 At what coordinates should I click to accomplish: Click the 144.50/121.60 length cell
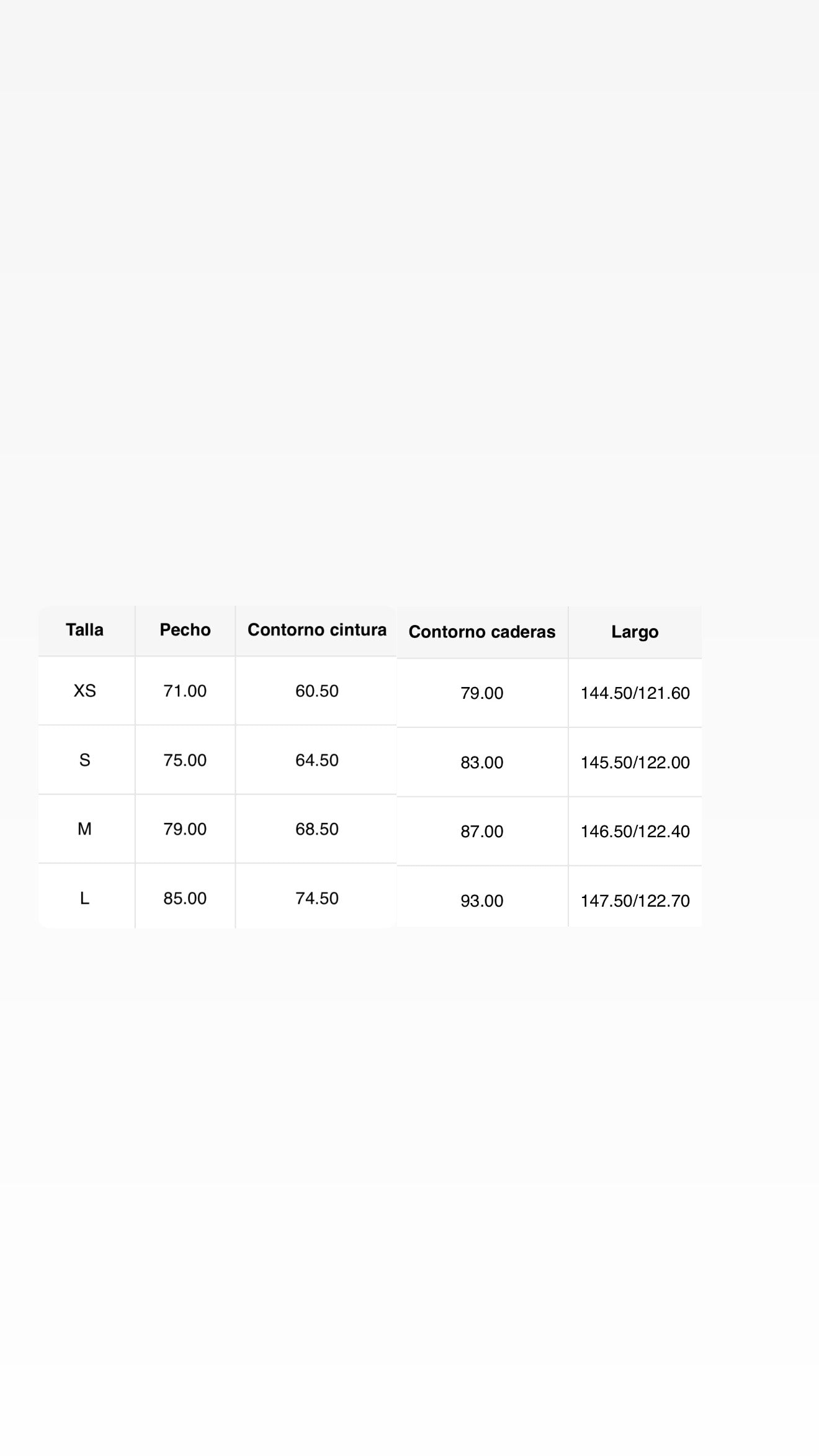click(x=635, y=693)
